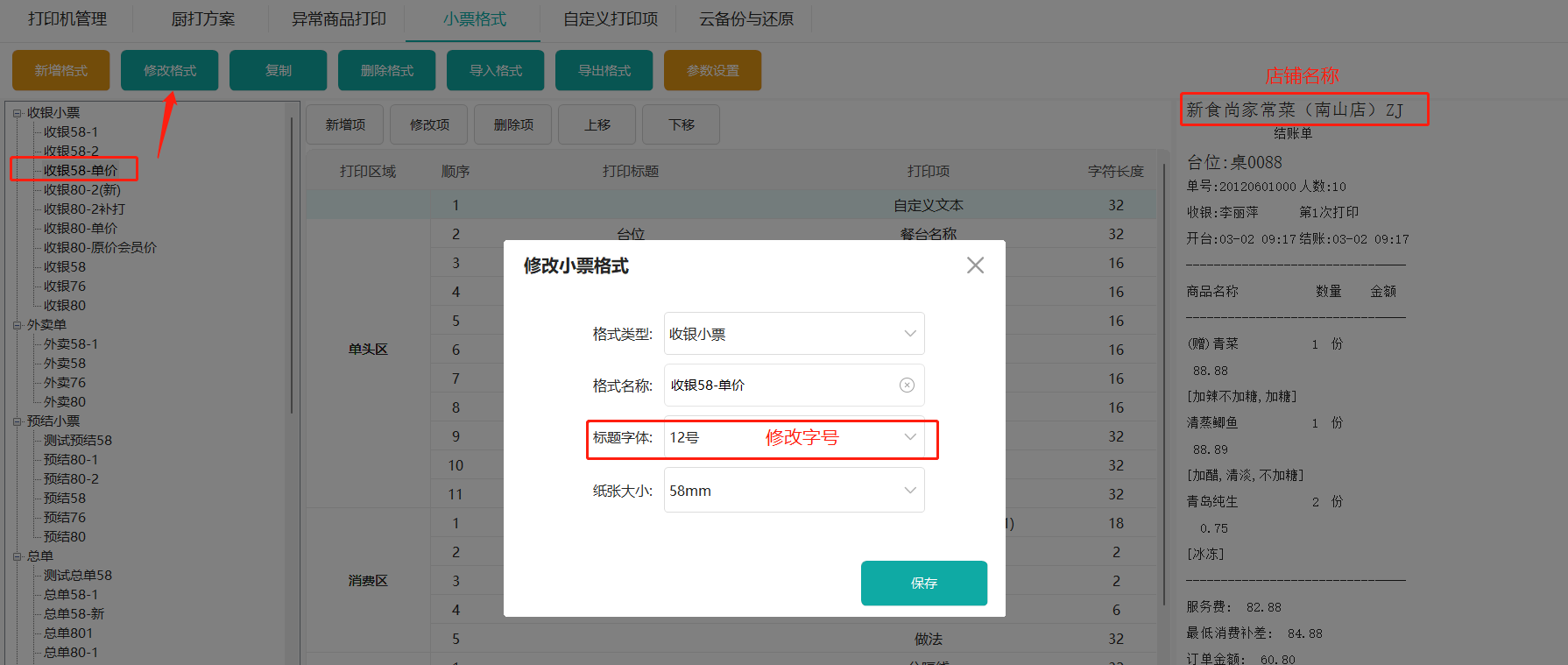The height and width of the screenshot is (665, 1568).
Task: Close the 修改小票格式 dialog
Action: 975,265
